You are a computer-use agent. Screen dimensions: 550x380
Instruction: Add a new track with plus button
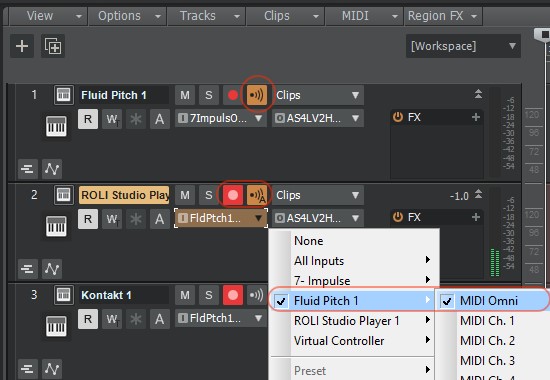(22, 46)
